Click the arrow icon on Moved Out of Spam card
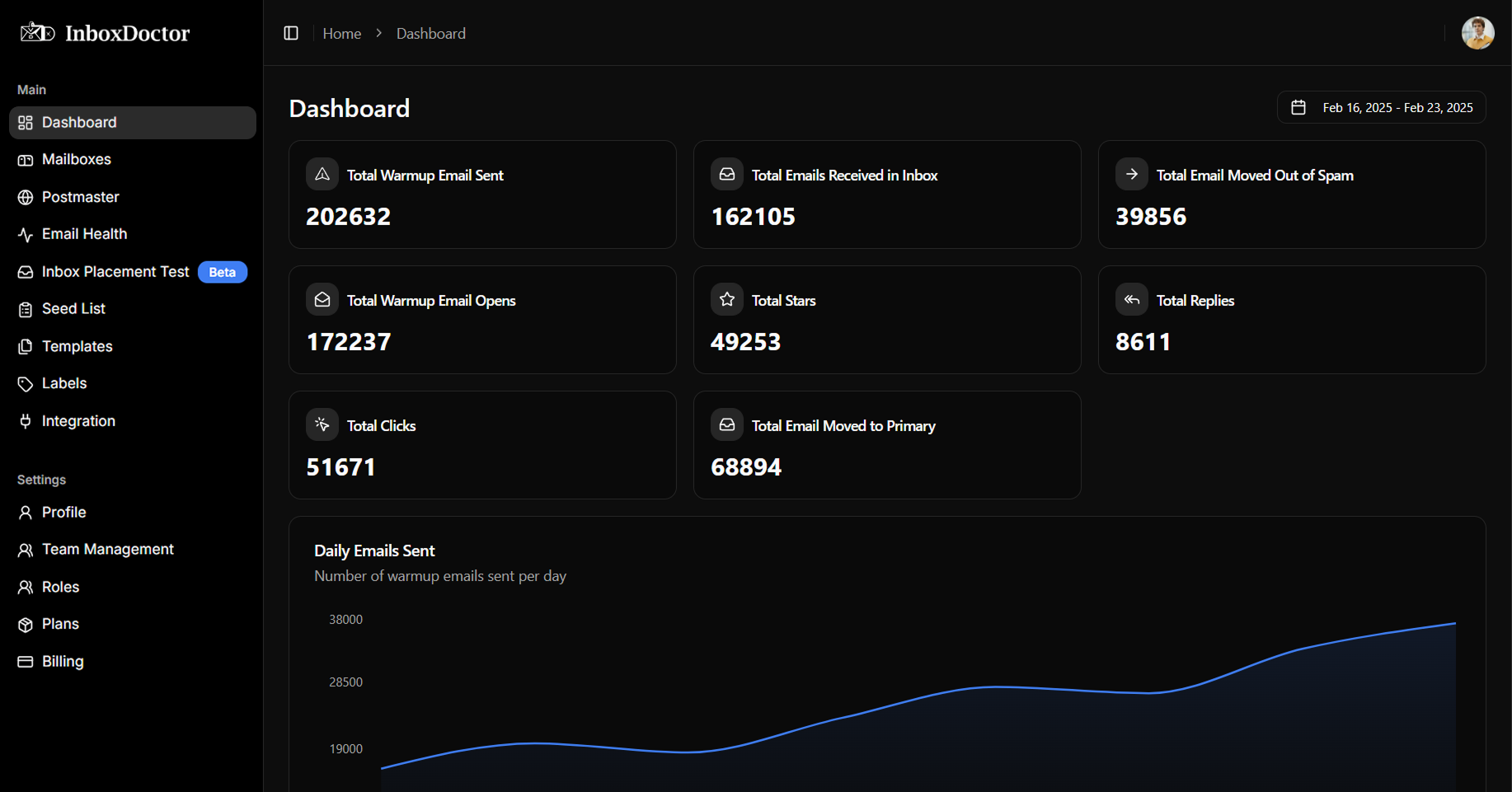 1131,174
